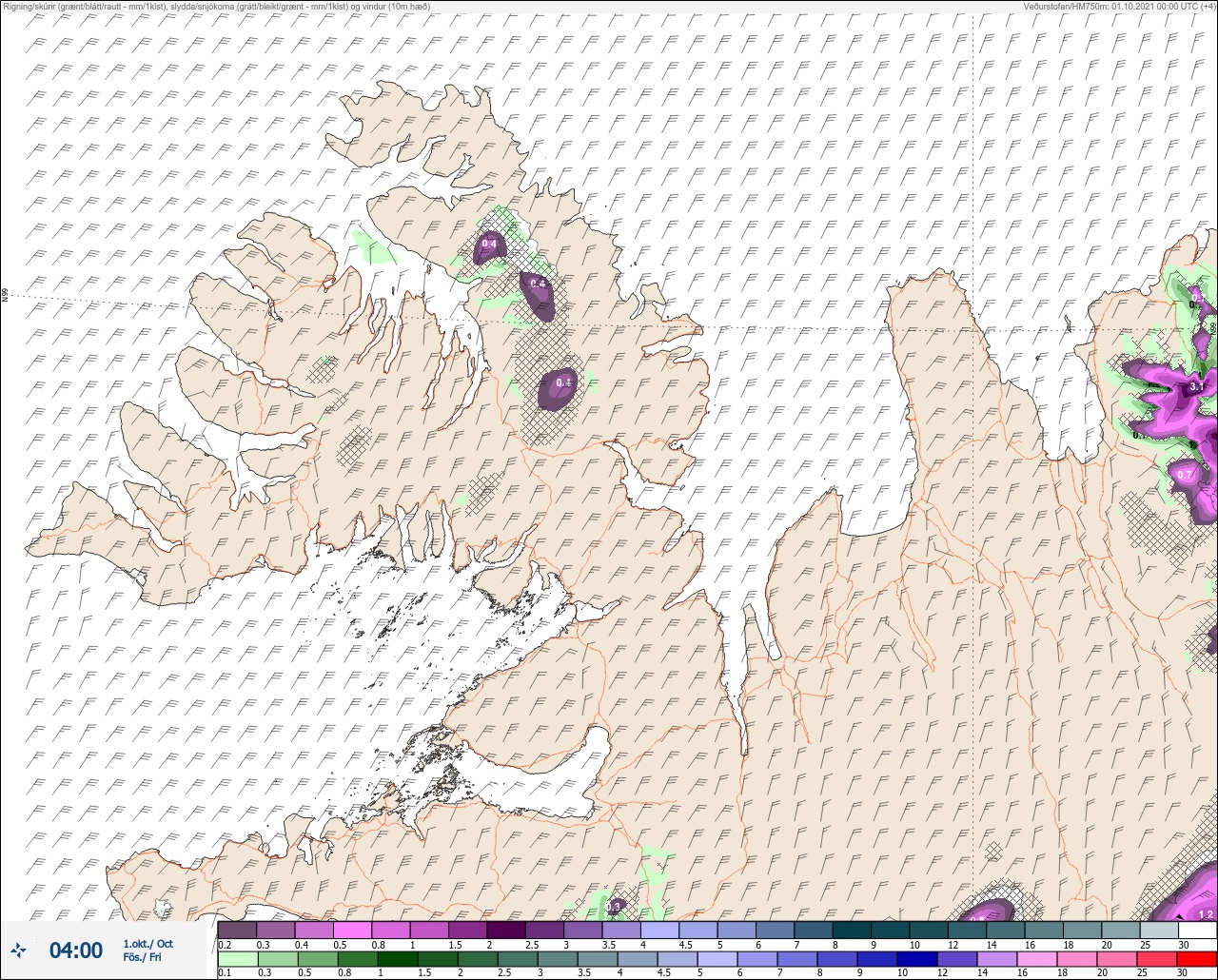Screen dimensions: 1218x980
Task: Click the 0.4 value in the northernmost purple blob
Action: [489, 245]
